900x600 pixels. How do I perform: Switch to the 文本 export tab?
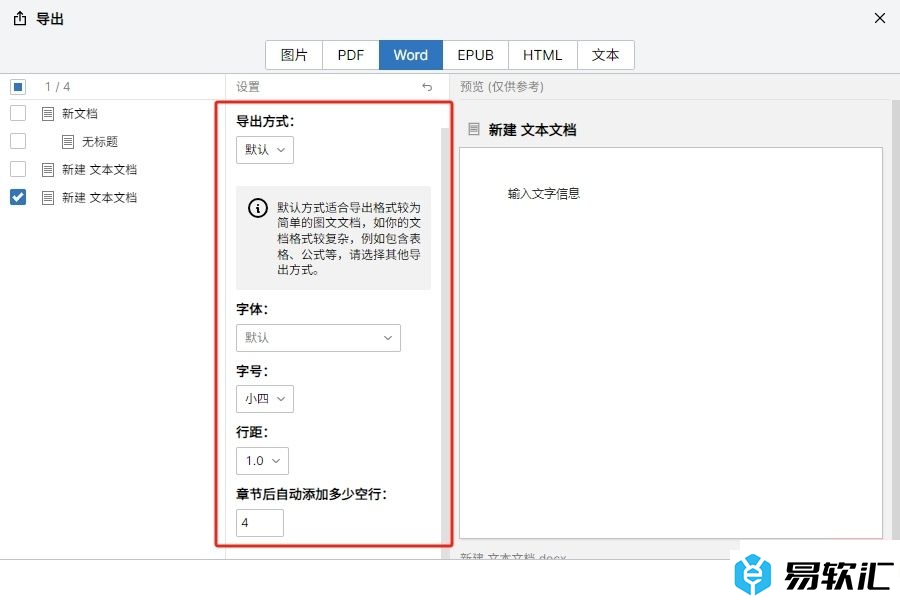pyautogui.click(x=606, y=55)
